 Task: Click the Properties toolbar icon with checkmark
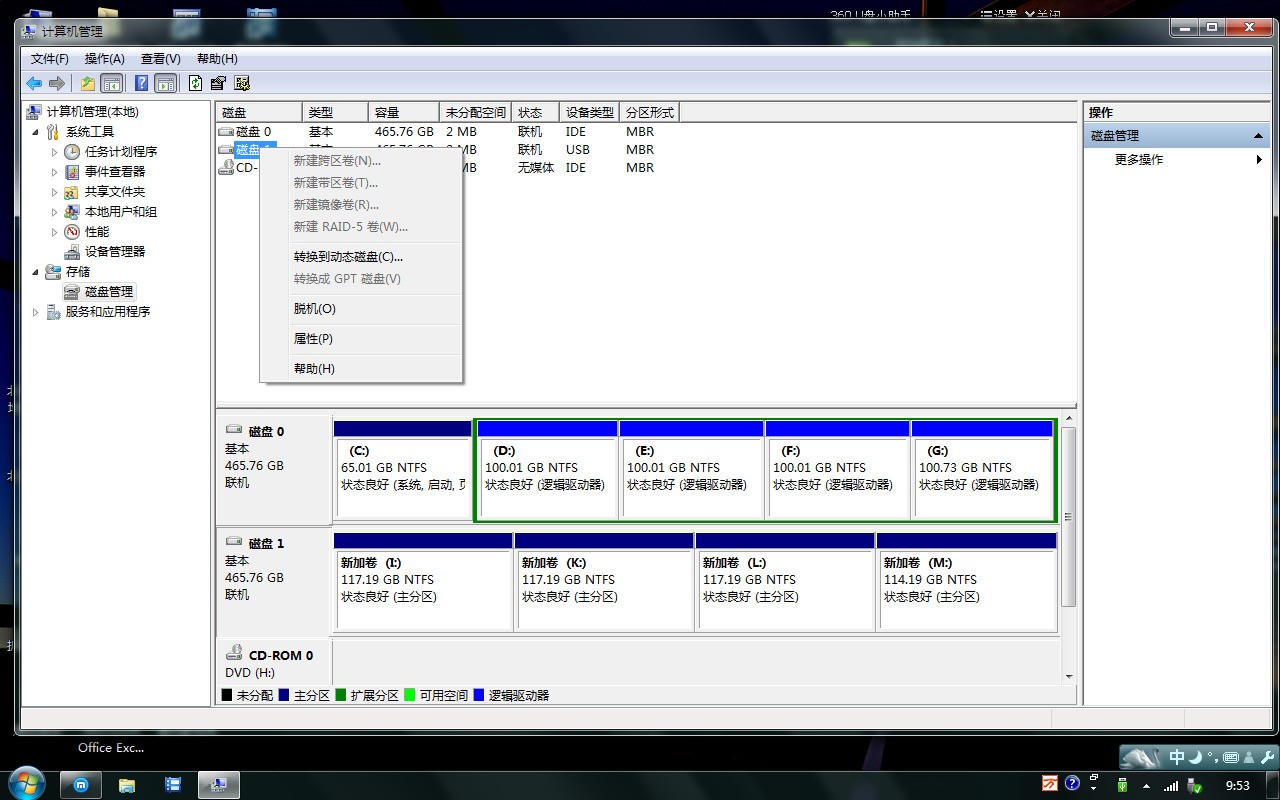(218, 84)
